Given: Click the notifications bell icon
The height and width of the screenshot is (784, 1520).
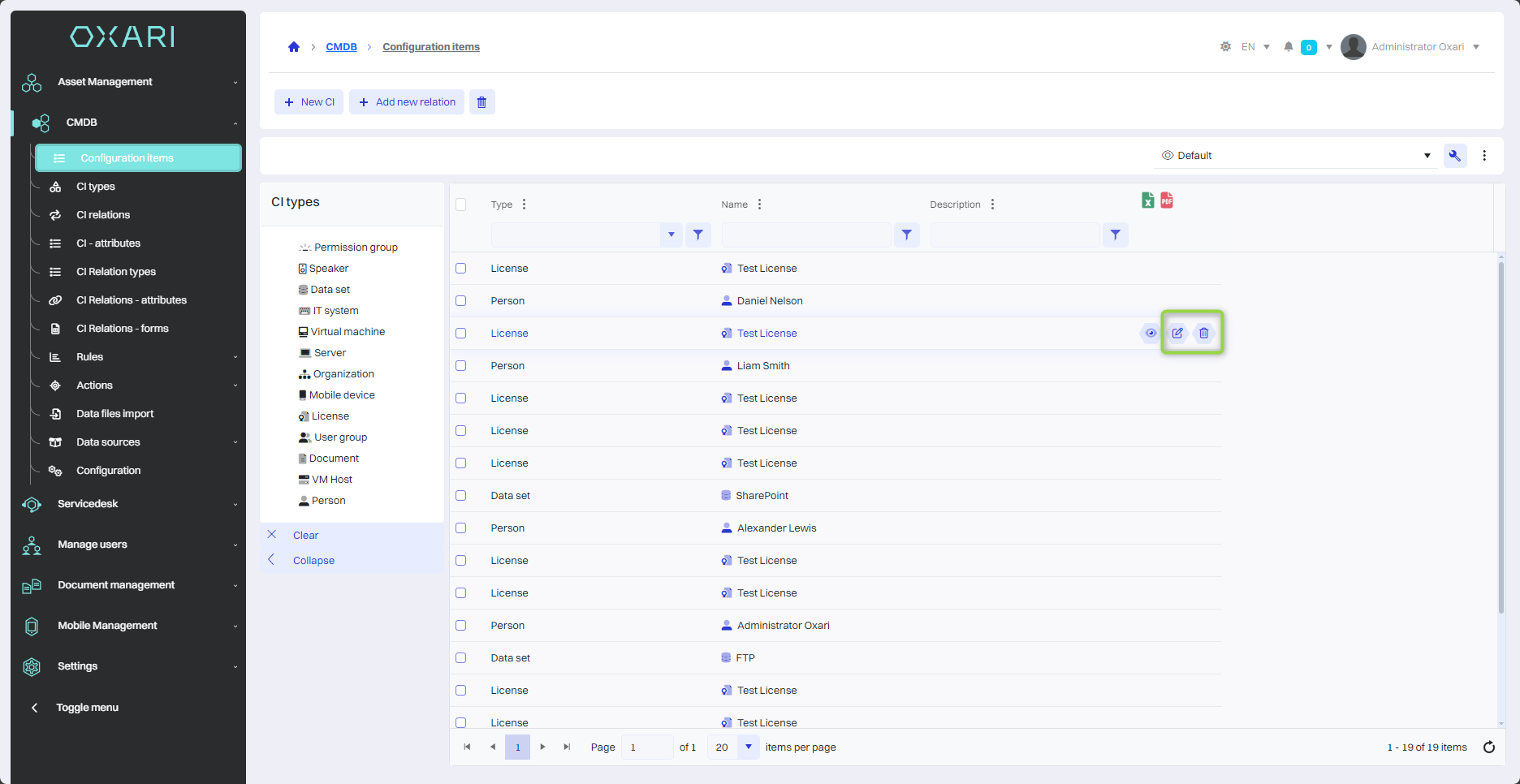Looking at the screenshot, I should [1288, 47].
